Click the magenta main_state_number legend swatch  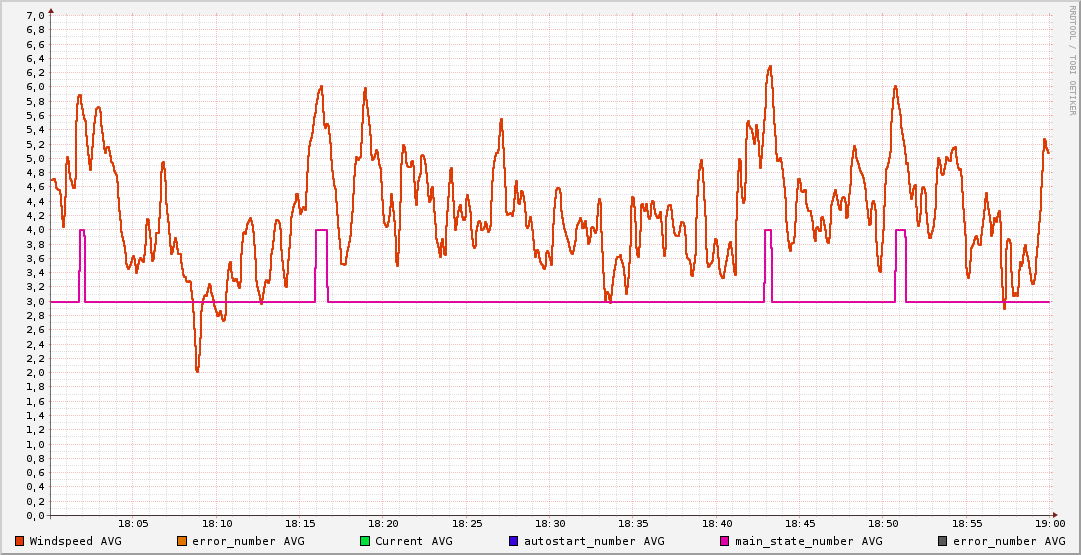(725, 541)
